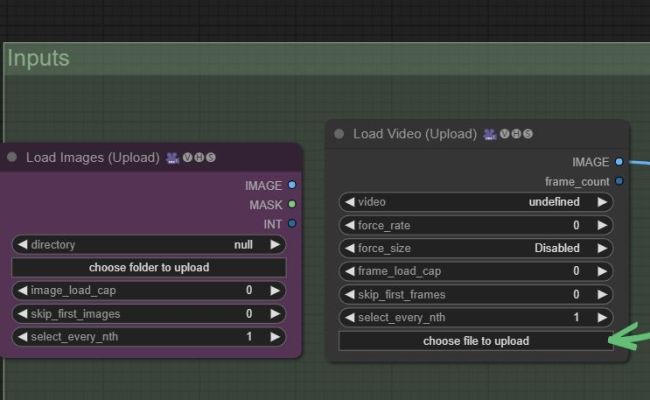Click choose folder to upload button

(149, 267)
